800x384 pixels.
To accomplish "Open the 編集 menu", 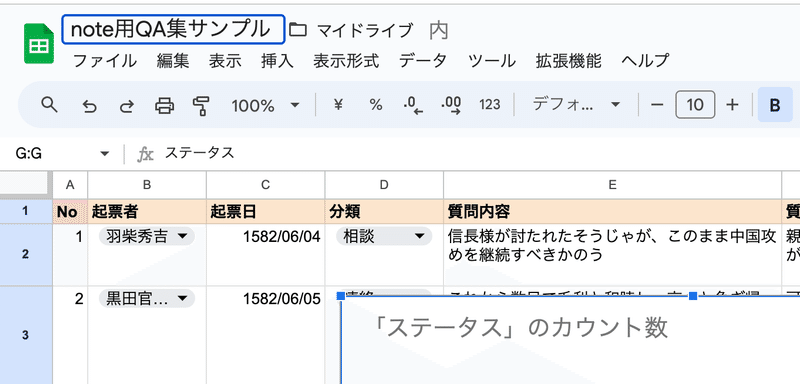I will (173, 61).
